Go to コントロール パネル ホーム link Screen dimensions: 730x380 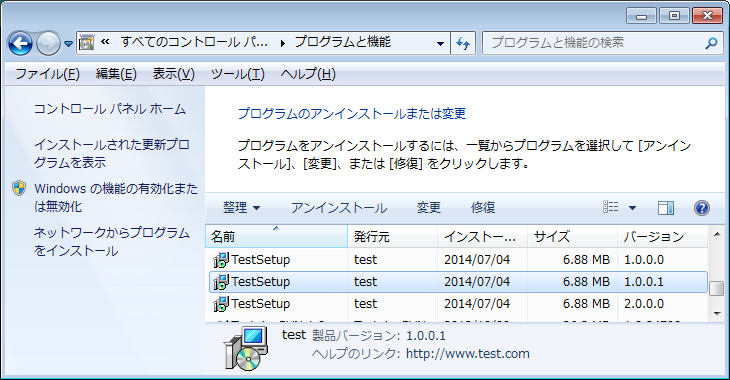(110, 109)
